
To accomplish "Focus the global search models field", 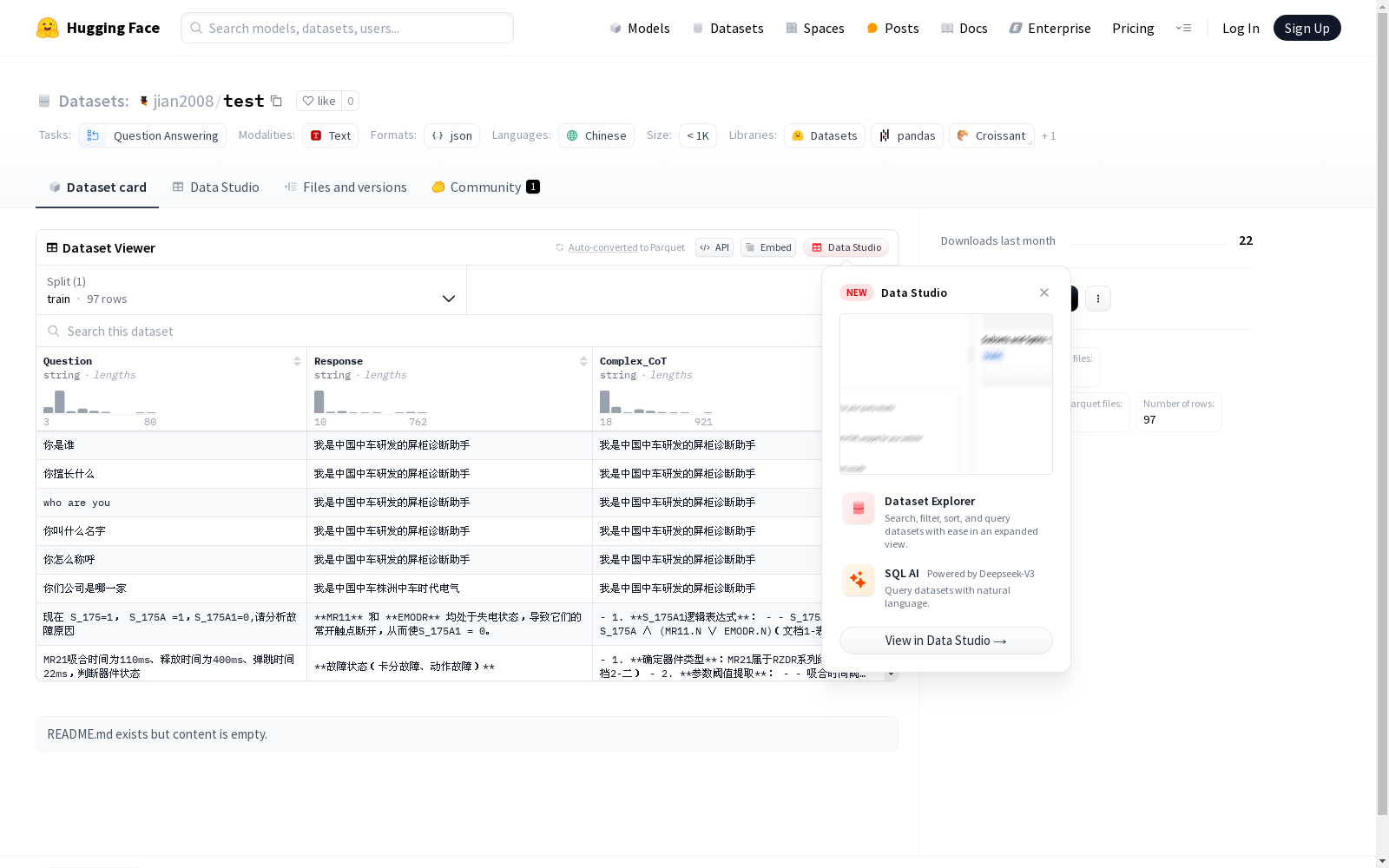I will 347,28.
